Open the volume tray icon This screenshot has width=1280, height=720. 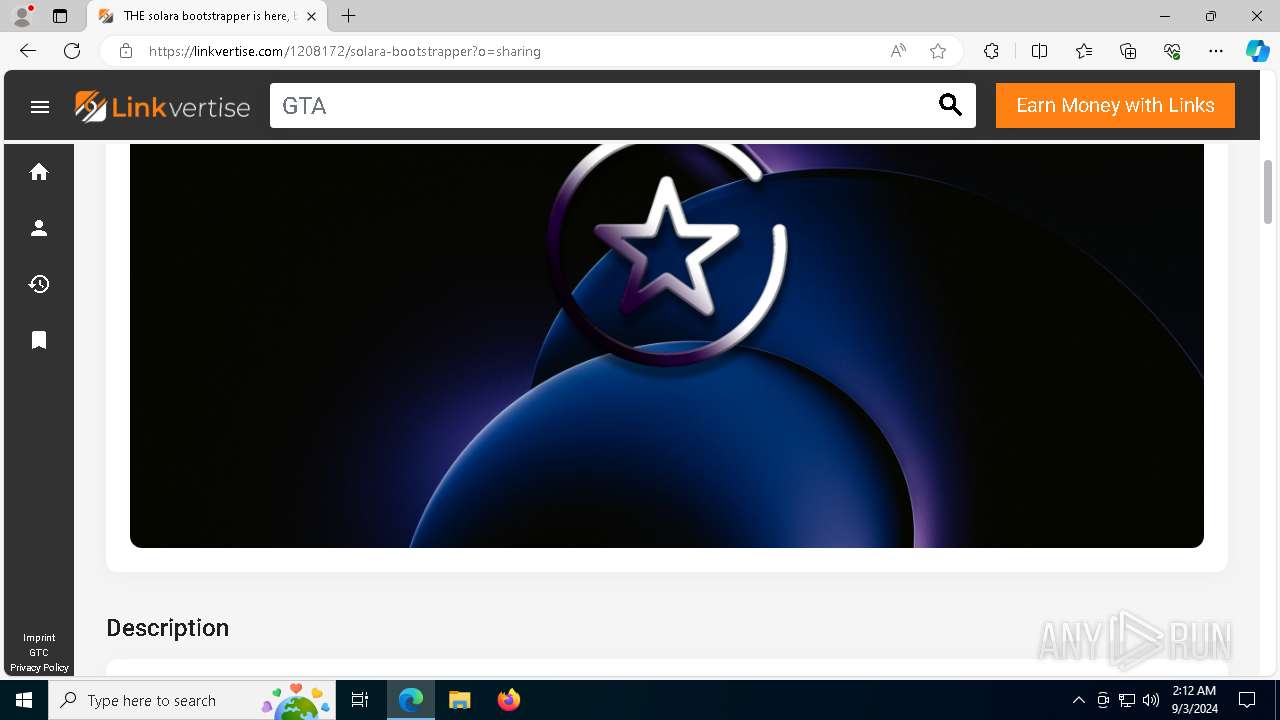(1151, 700)
